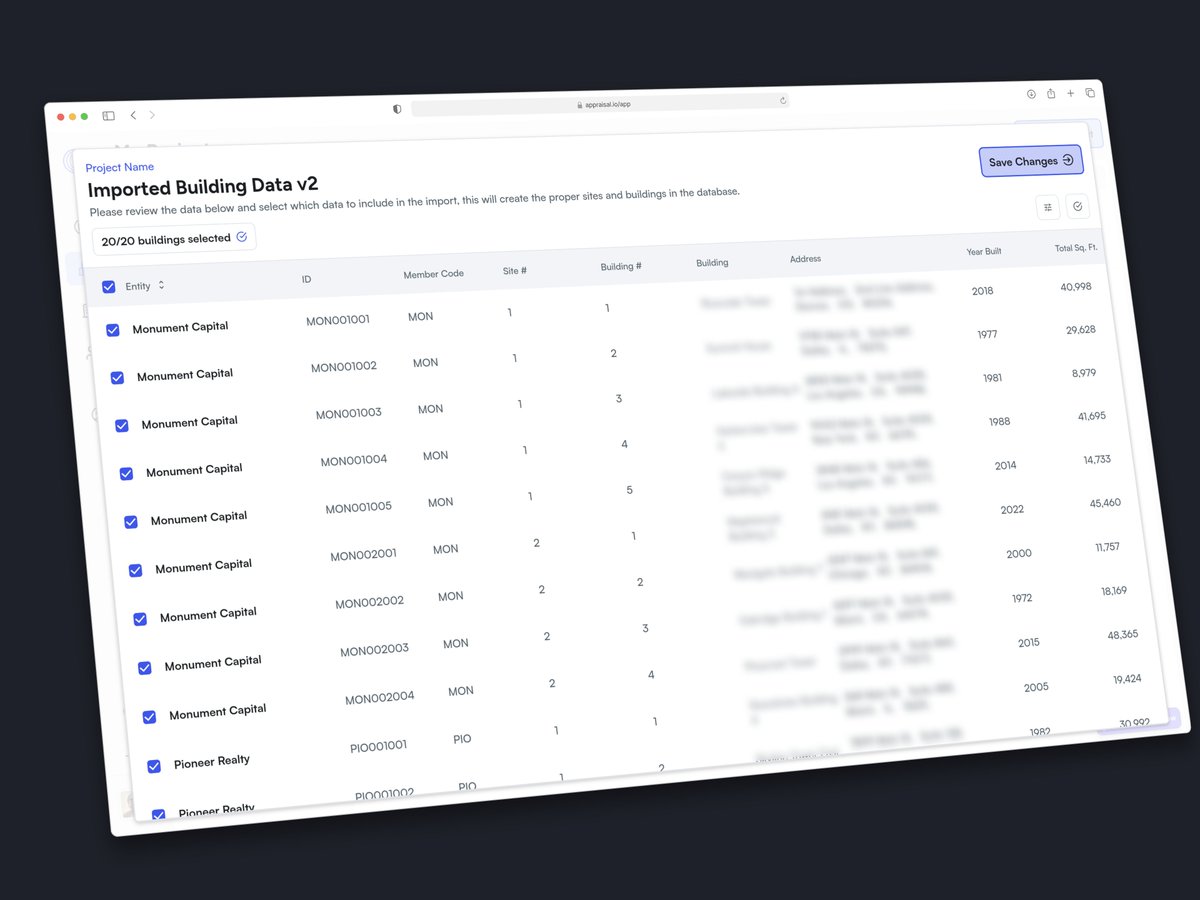The image size is (1200, 900).
Task: Open the table filter settings icon
Action: (x=1048, y=207)
